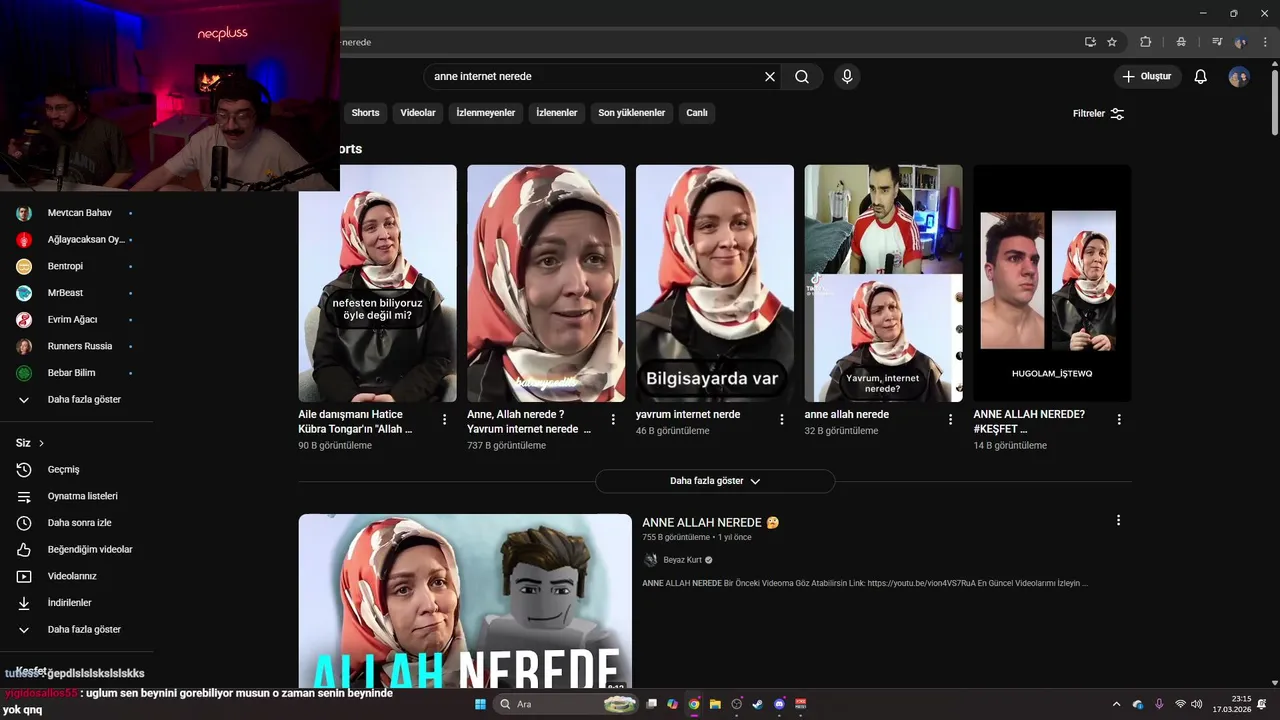This screenshot has height=720, width=1280.
Task: Open the Chrome extensions puzzle icon
Action: pos(1146,42)
